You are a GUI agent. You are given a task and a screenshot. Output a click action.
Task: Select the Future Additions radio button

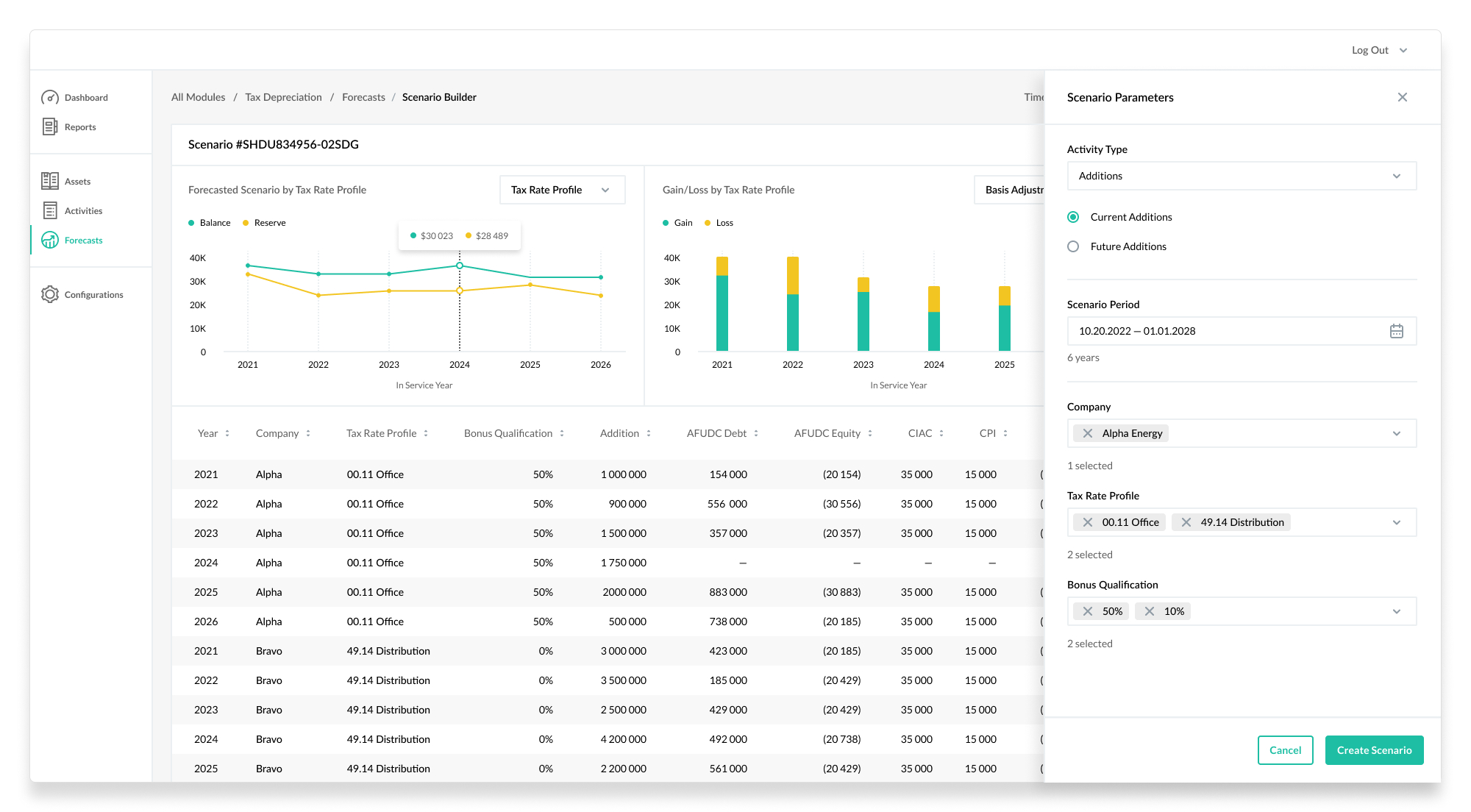[x=1073, y=246]
